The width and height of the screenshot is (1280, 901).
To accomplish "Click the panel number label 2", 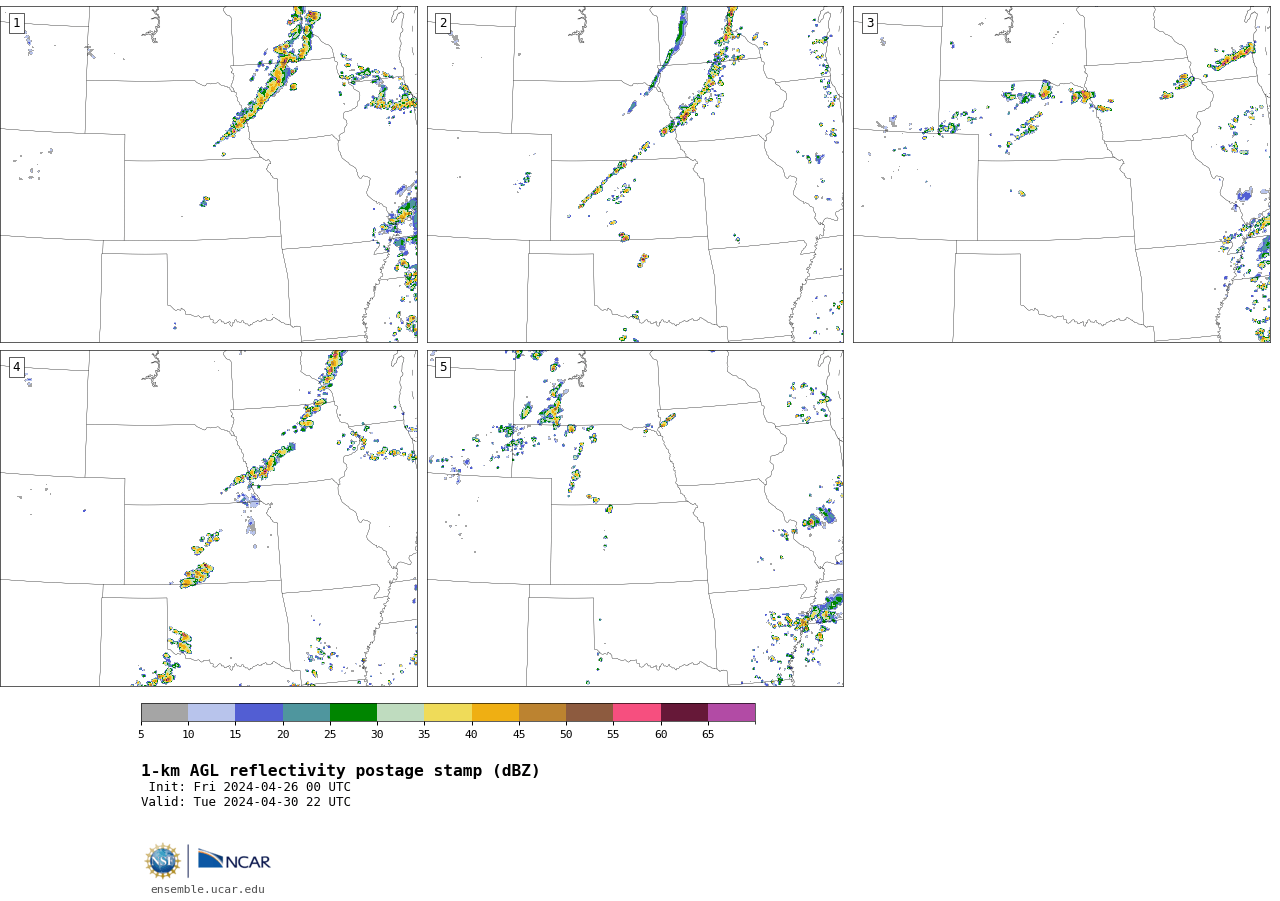I will pos(443,23).
